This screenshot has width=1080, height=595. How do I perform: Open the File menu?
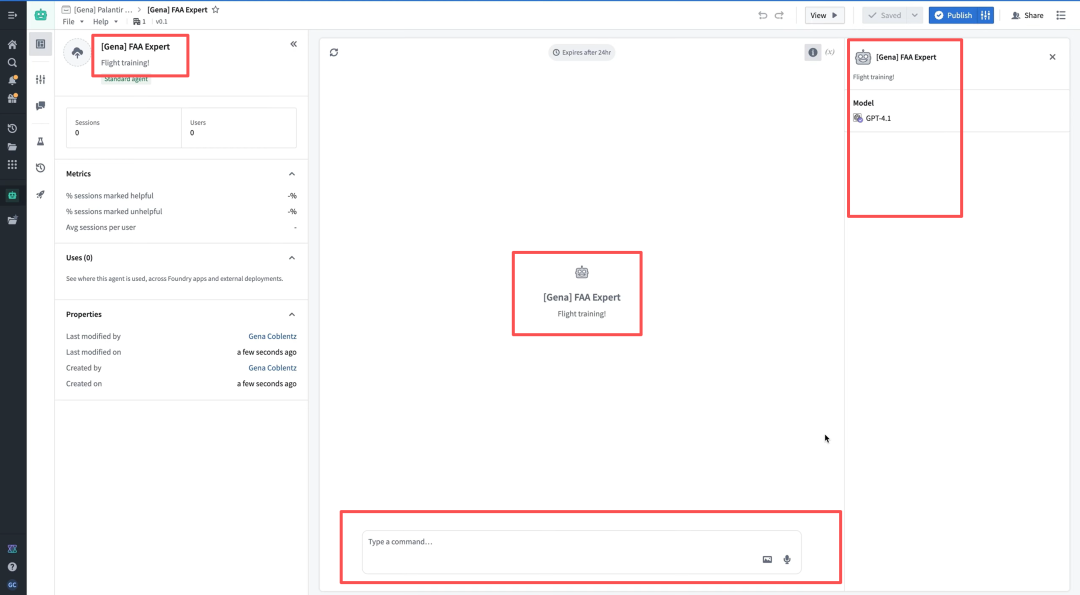click(x=73, y=21)
